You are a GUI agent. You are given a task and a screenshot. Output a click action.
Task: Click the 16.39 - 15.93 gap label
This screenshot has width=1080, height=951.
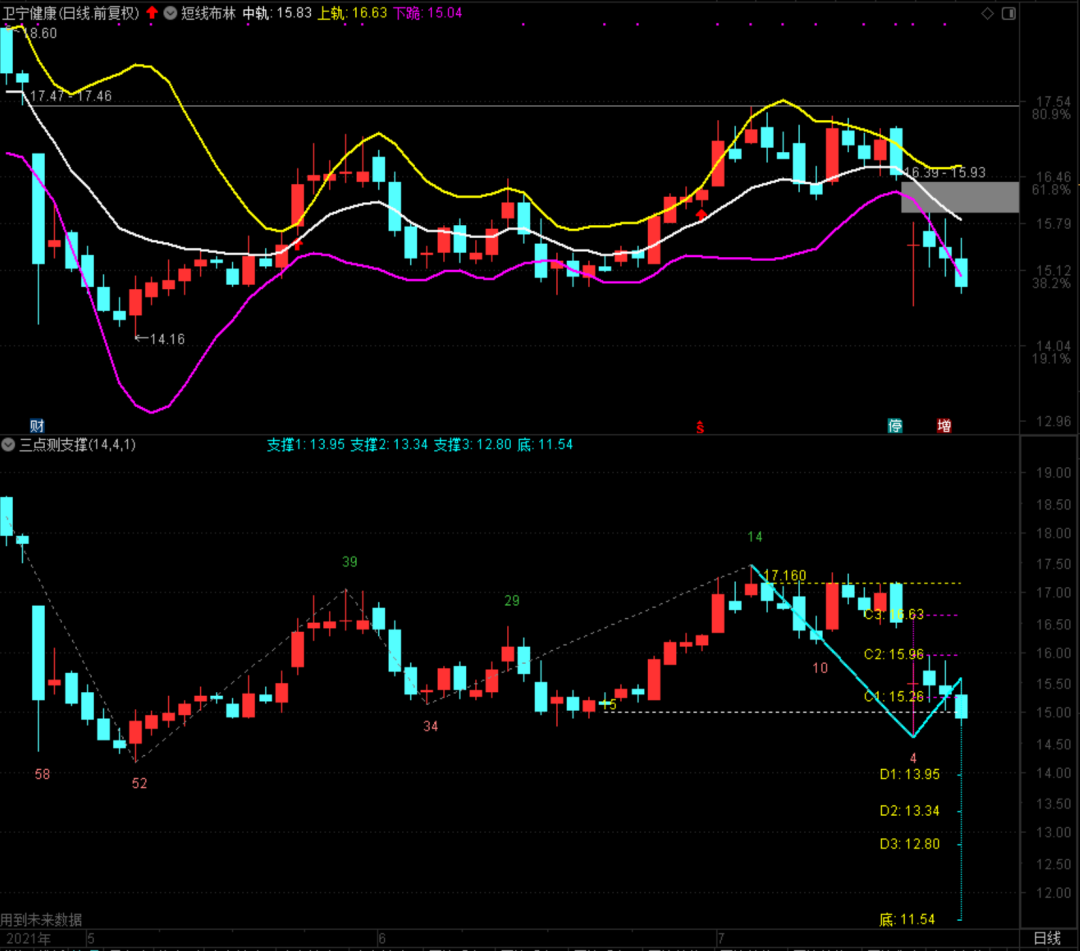944,172
